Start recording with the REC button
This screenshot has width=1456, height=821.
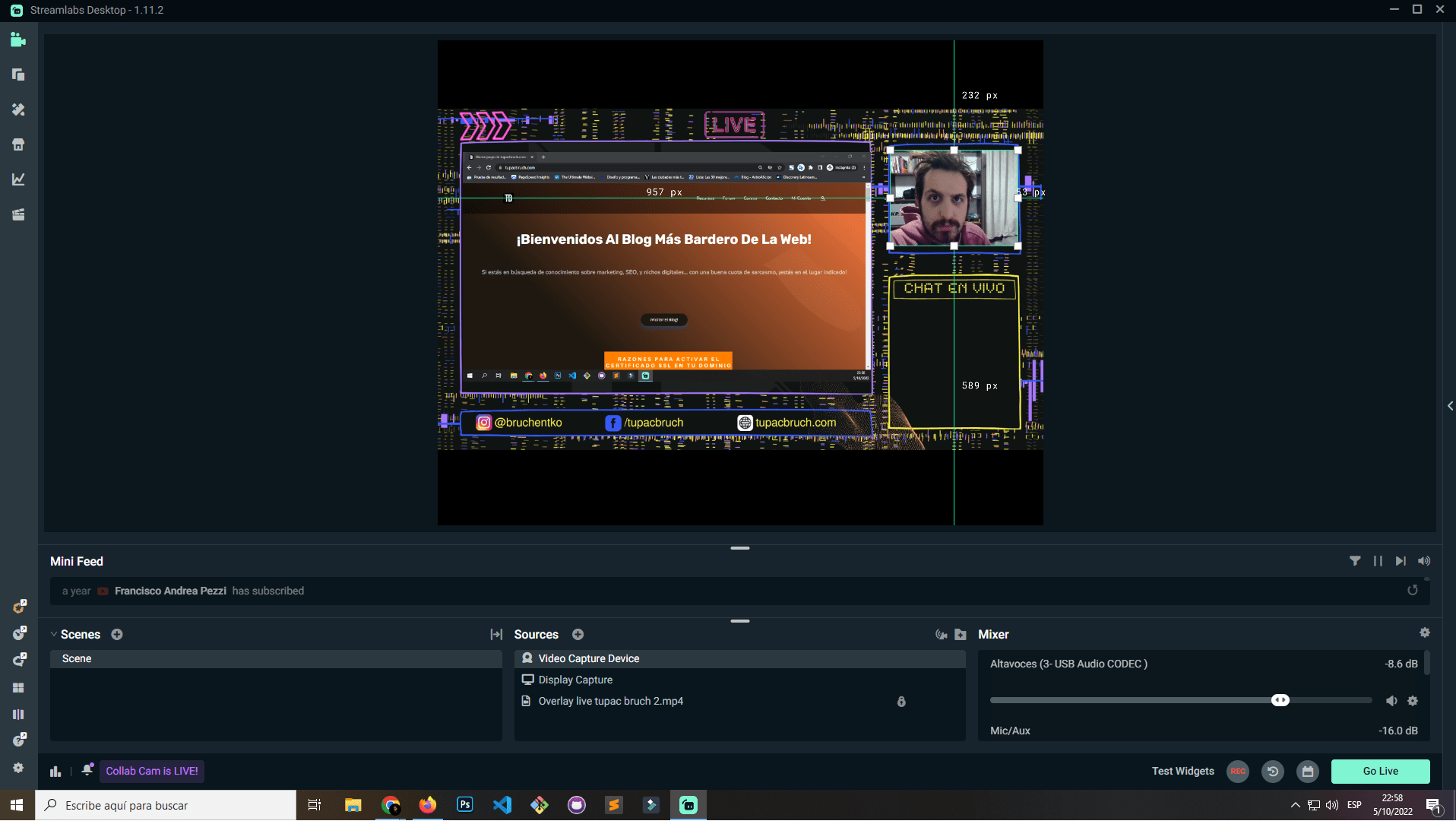tap(1237, 771)
